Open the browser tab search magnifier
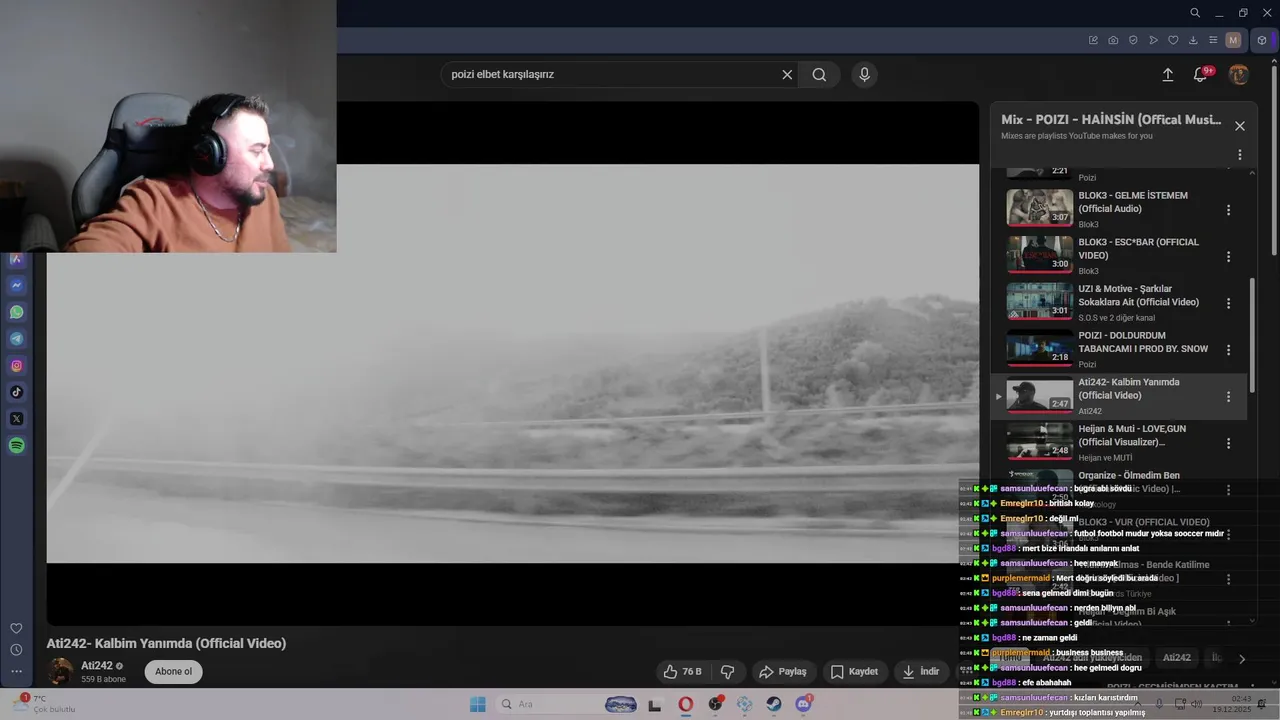Image resolution: width=1280 pixels, height=720 pixels. (x=1195, y=13)
